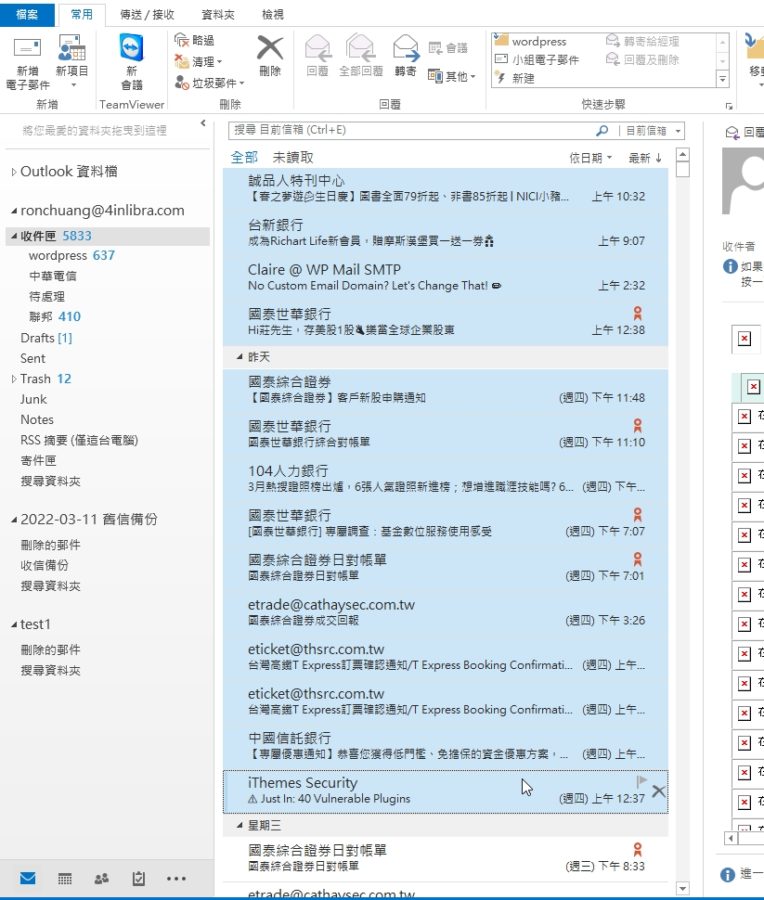Open the Junk mail dropdown
764x900 pixels.
210,83
